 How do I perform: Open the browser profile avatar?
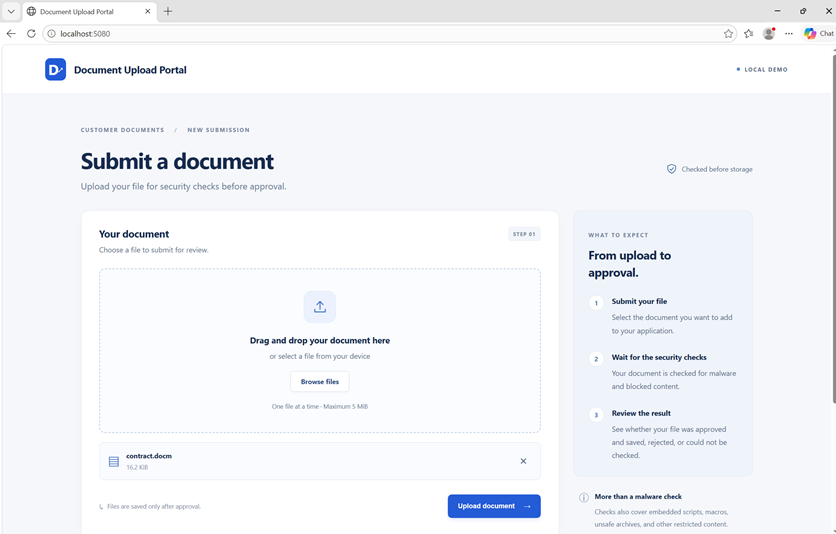769,34
